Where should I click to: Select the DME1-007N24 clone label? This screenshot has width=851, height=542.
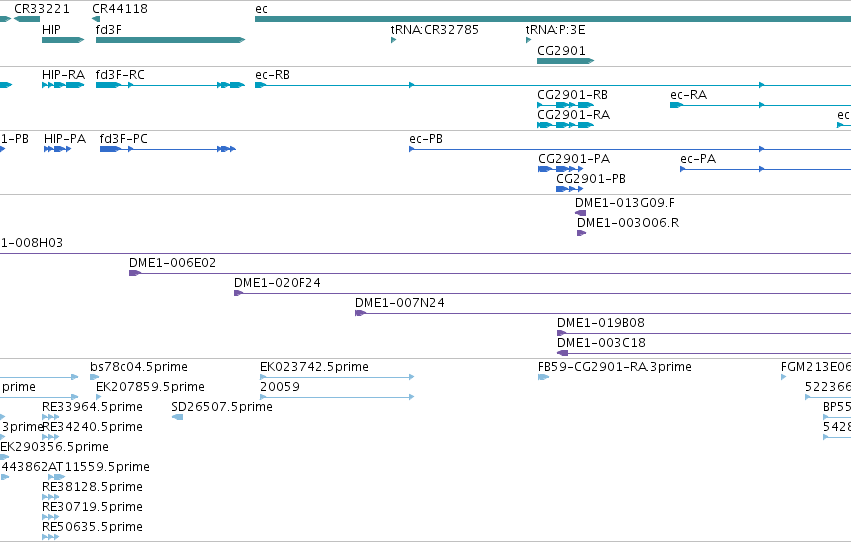400,303
